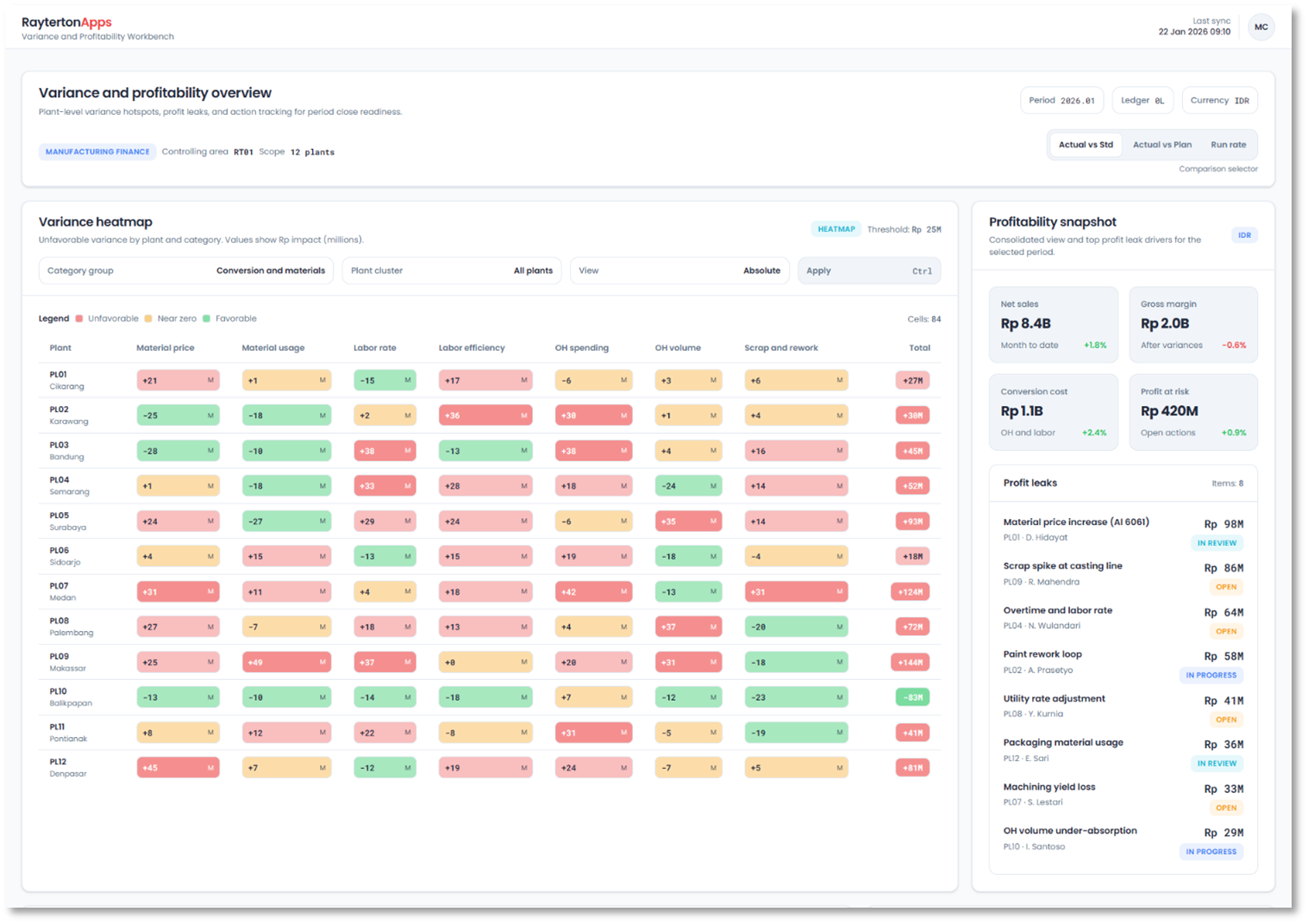Change the Currency IDR selector
Screen dimensions: 1308x924
tap(1219, 101)
